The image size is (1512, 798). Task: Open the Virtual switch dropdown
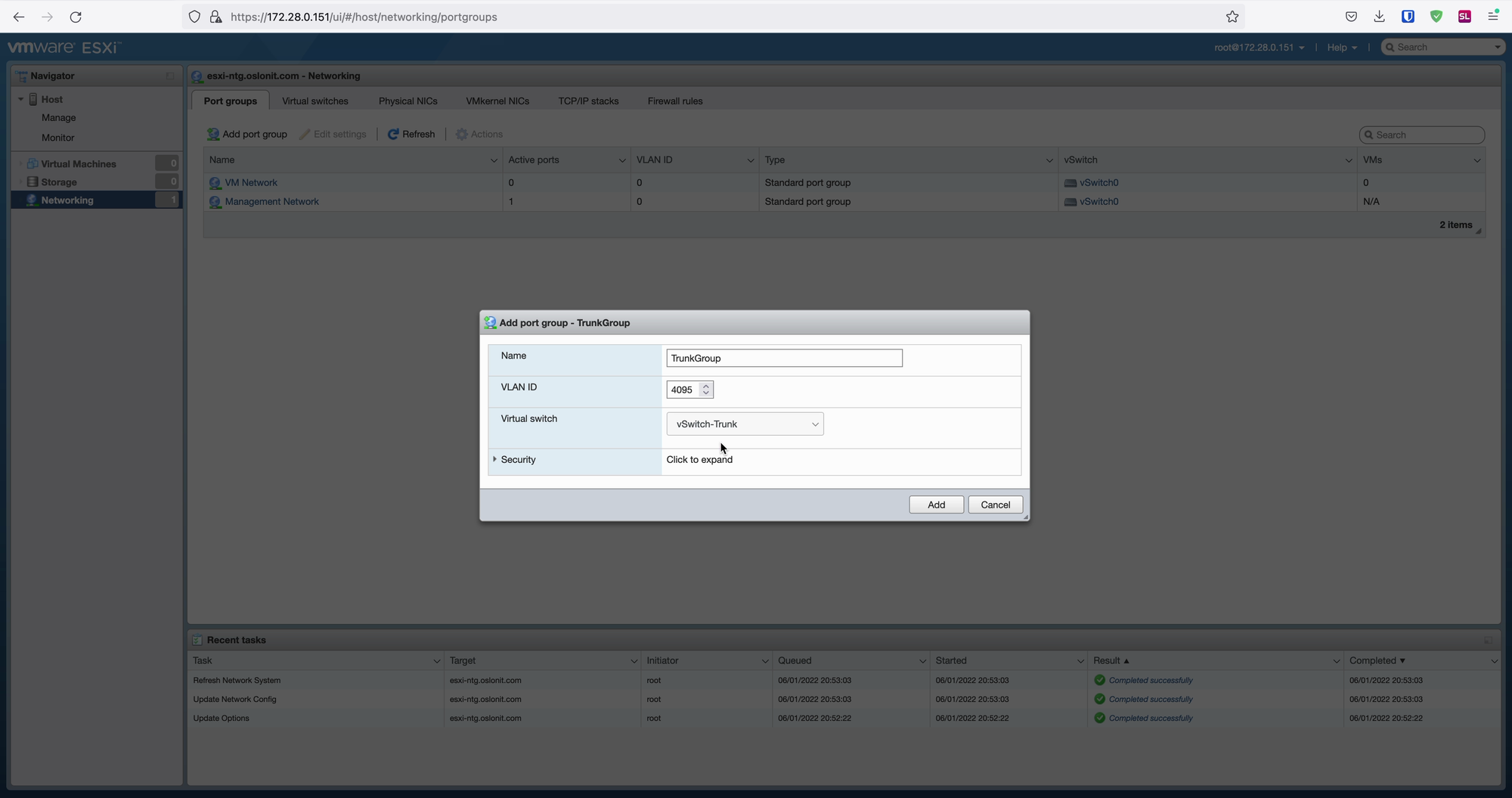pos(745,424)
